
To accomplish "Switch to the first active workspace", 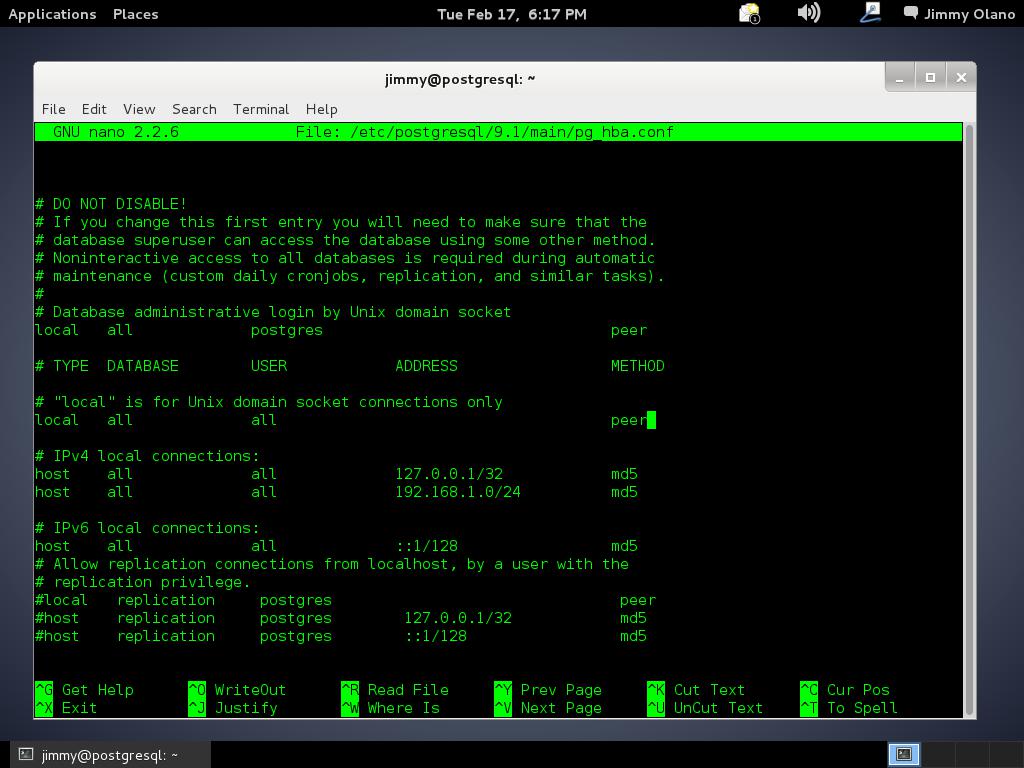I will 903,754.
